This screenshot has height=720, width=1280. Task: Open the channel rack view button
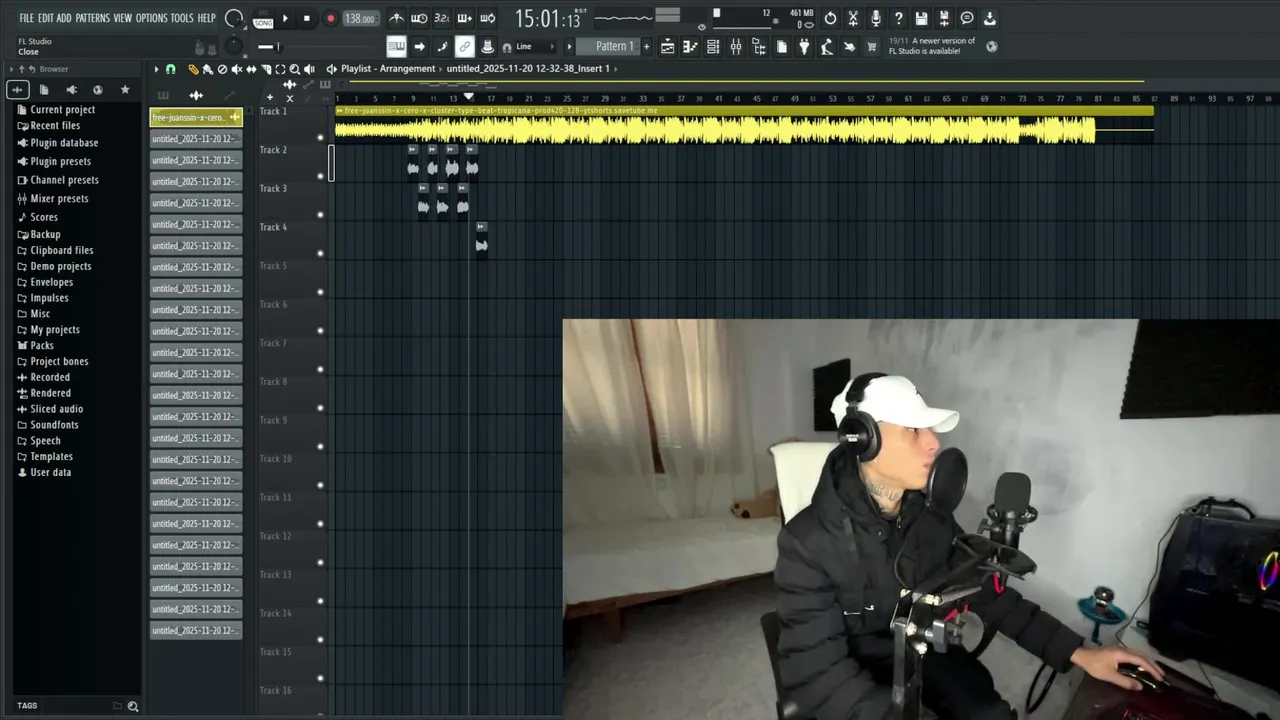[x=713, y=46]
